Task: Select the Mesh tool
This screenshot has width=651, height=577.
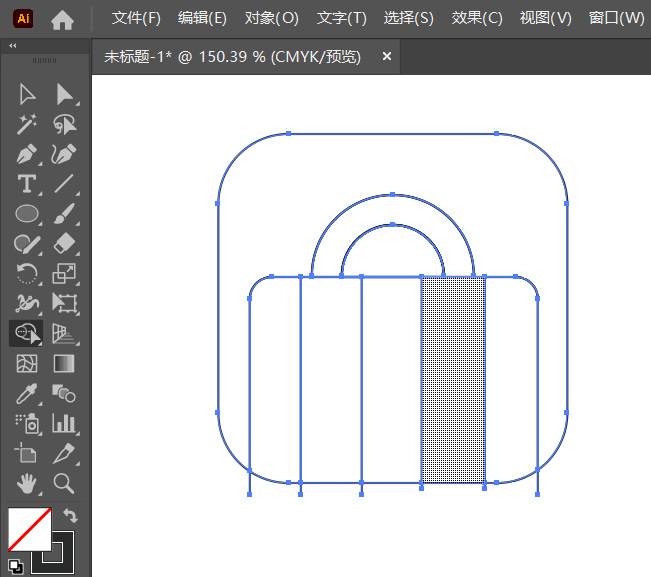Action: click(27, 364)
